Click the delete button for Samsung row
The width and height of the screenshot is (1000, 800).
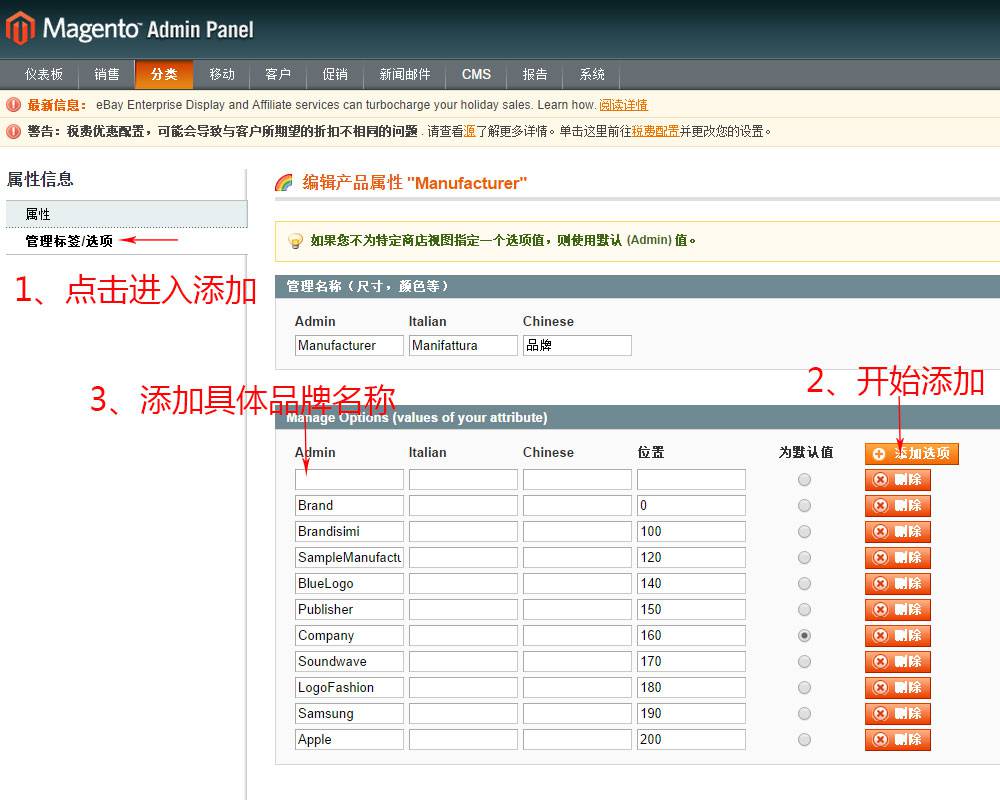pyautogui.click(x=897, y=713)
